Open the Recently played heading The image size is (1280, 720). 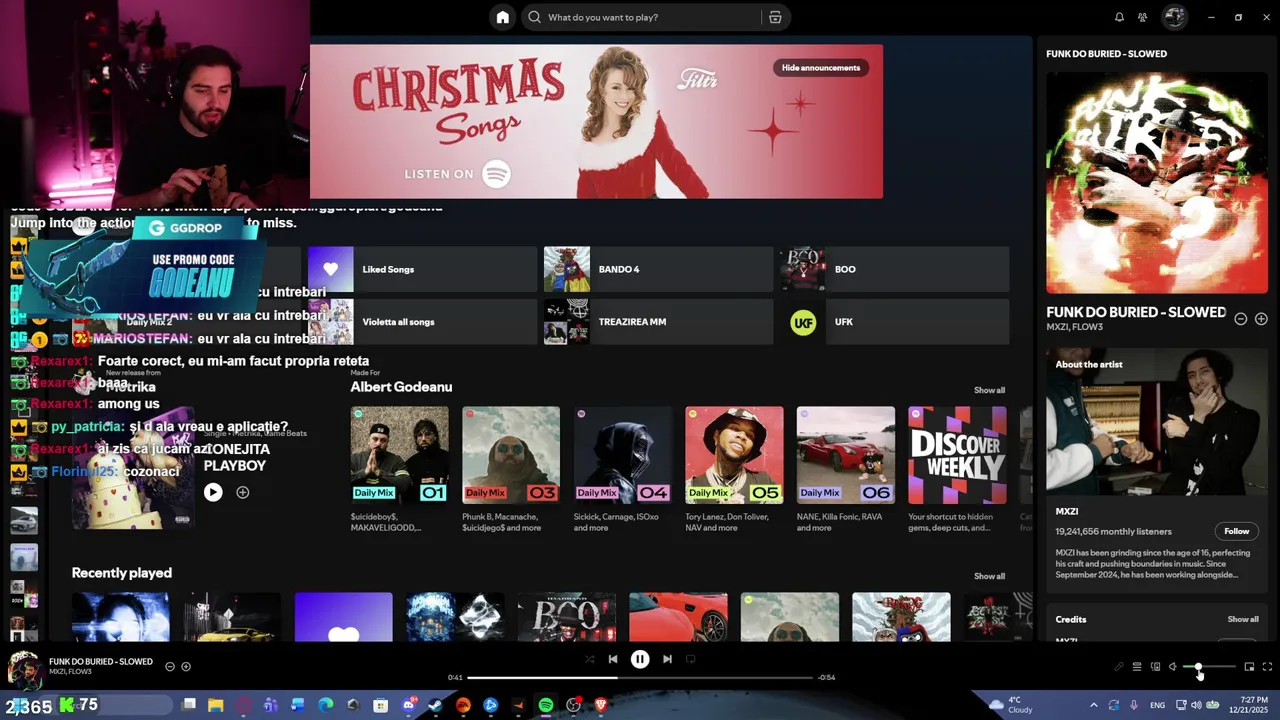122,573
